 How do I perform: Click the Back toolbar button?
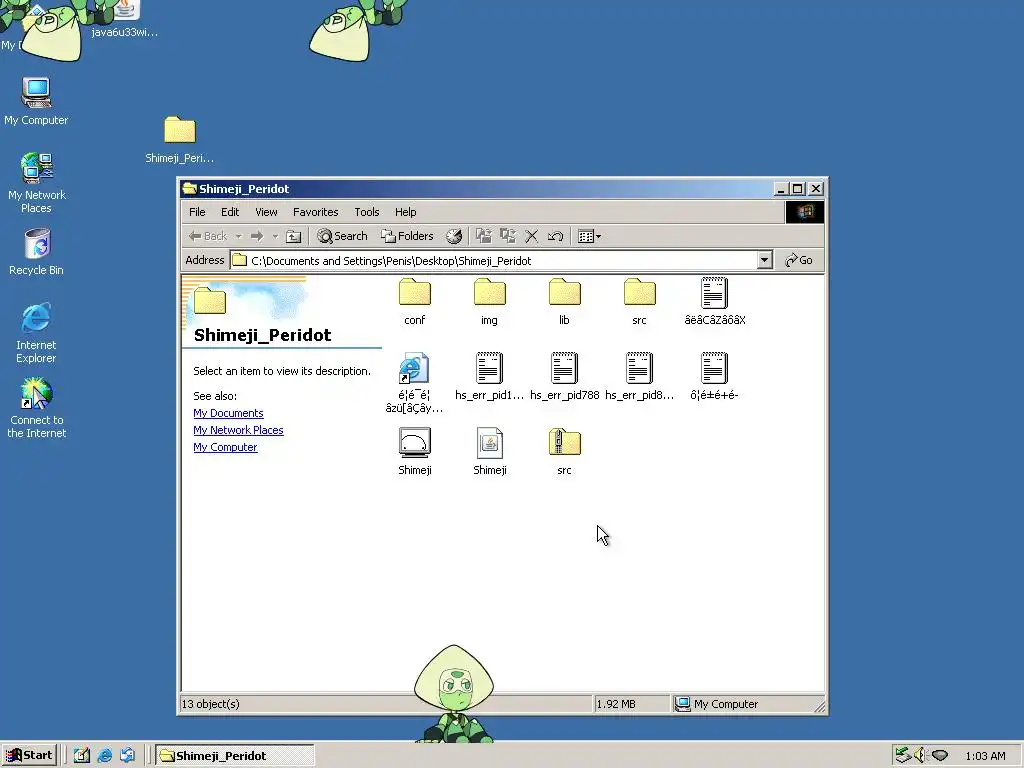207,236
